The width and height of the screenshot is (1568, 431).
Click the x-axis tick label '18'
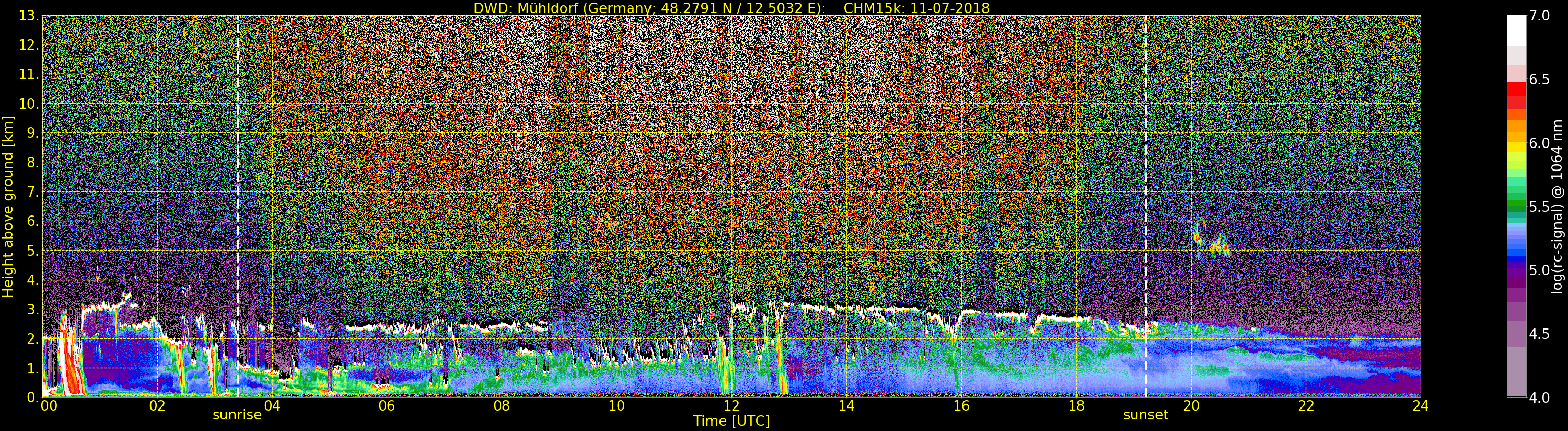[x=1076, y=406]
